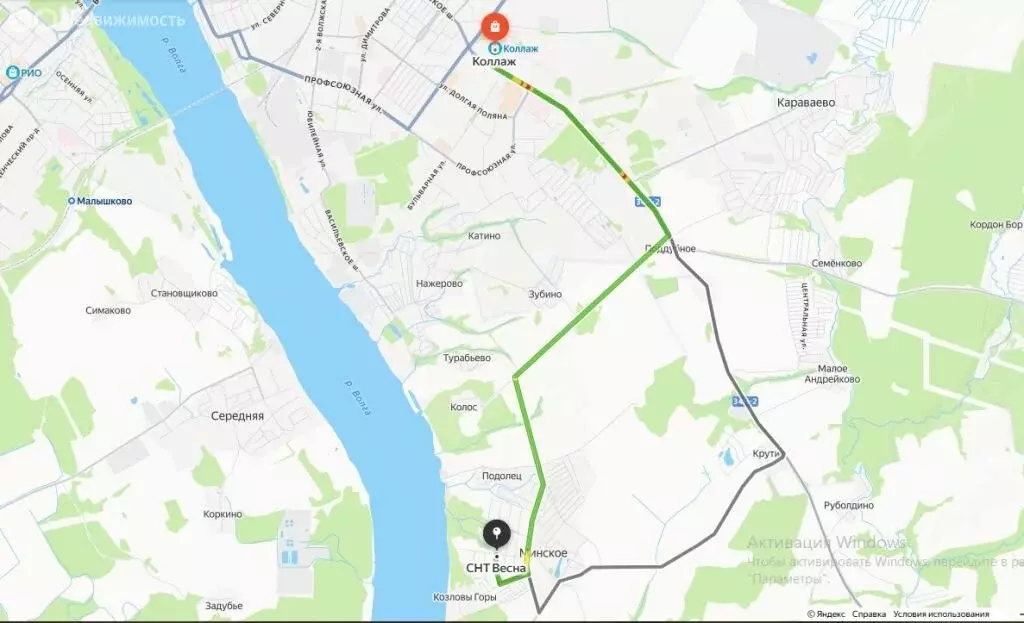
Task: Open the Яндекс copyright link
Action: (x=826, y=614)
